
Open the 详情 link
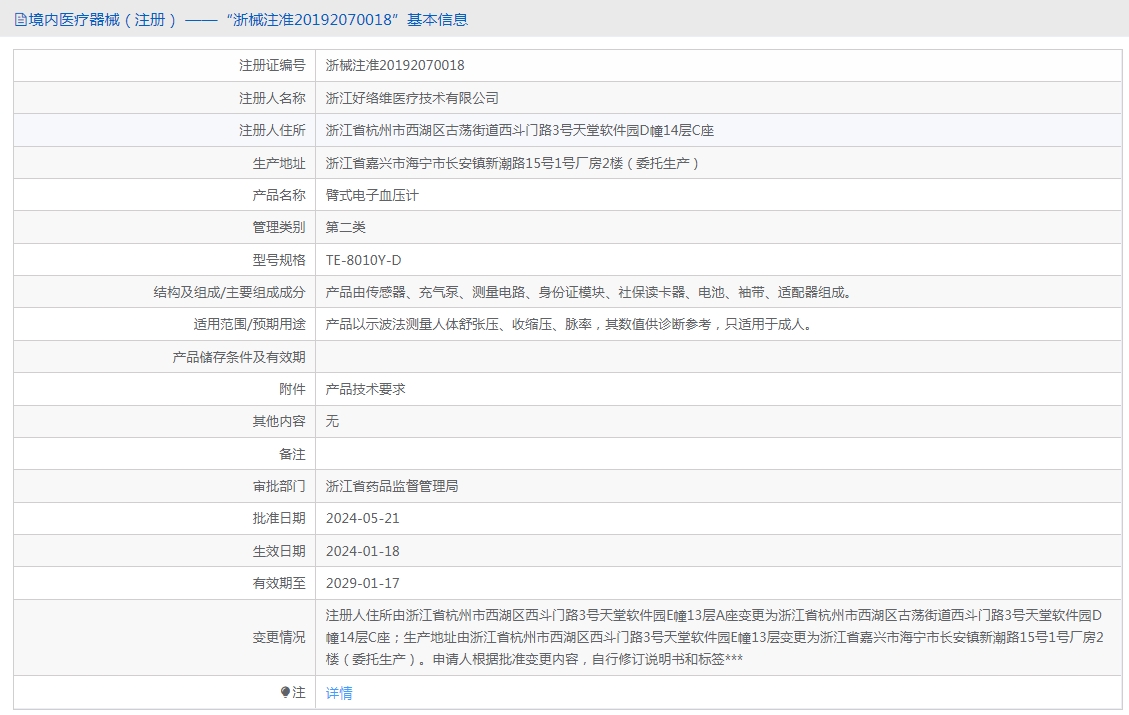point(339,693)
